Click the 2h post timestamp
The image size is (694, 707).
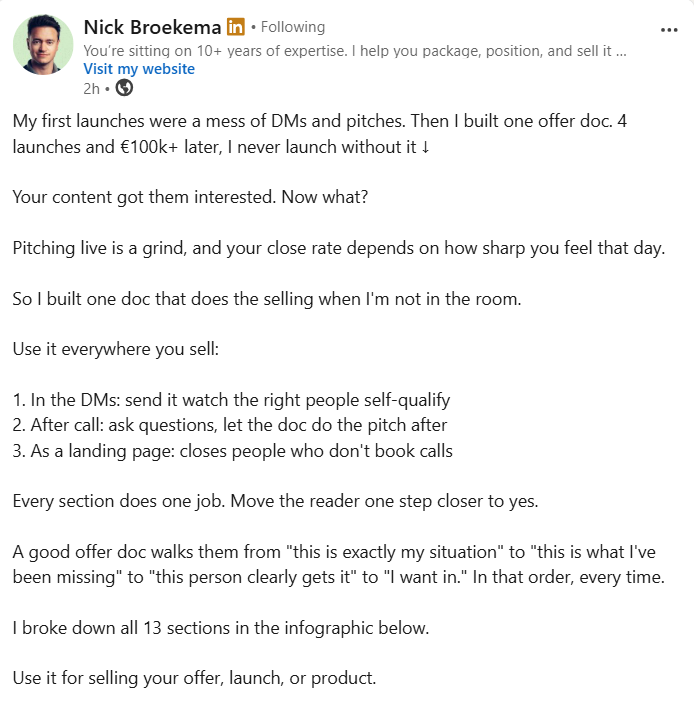pyautogui.click(x=91, y=88)
